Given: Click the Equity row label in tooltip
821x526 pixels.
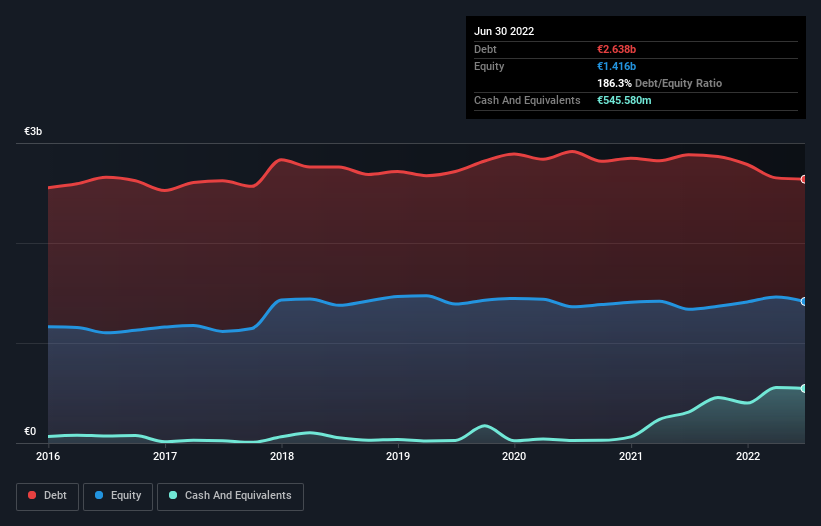Looking at the screenshot, I should [x=489, y=66].
